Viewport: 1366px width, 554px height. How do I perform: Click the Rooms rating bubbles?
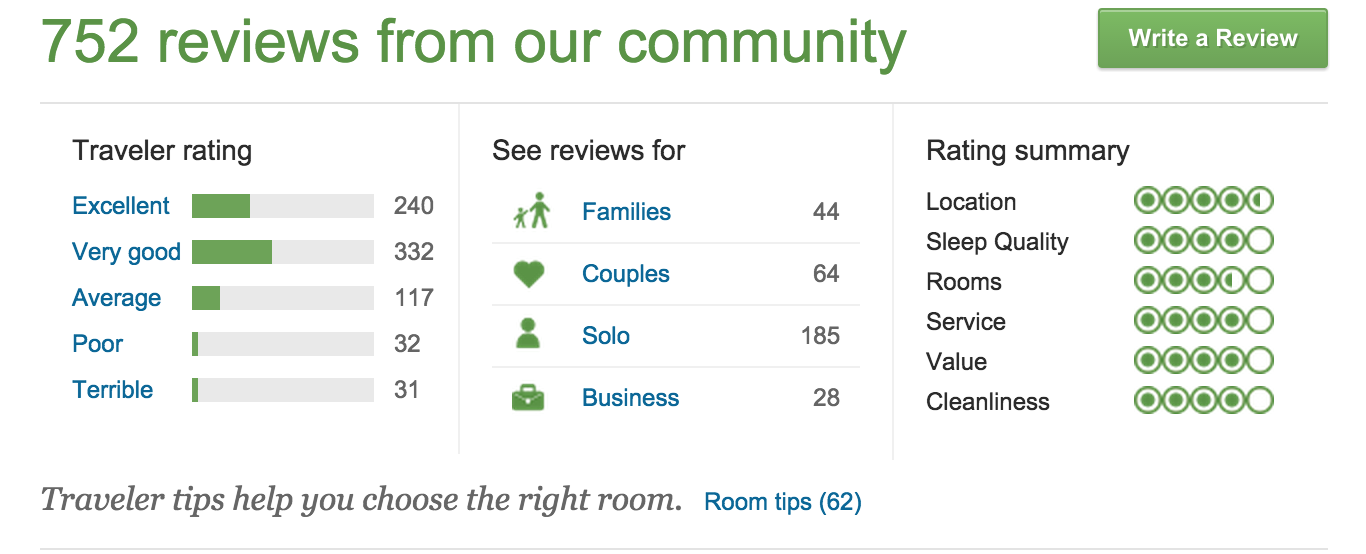[1203, 281]
